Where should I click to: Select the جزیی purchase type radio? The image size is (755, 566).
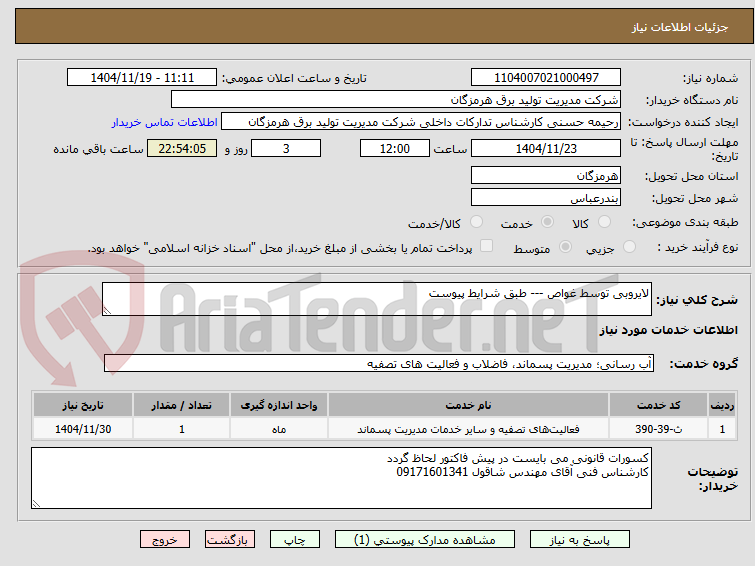pyautogui.click(x=629, y=247)
